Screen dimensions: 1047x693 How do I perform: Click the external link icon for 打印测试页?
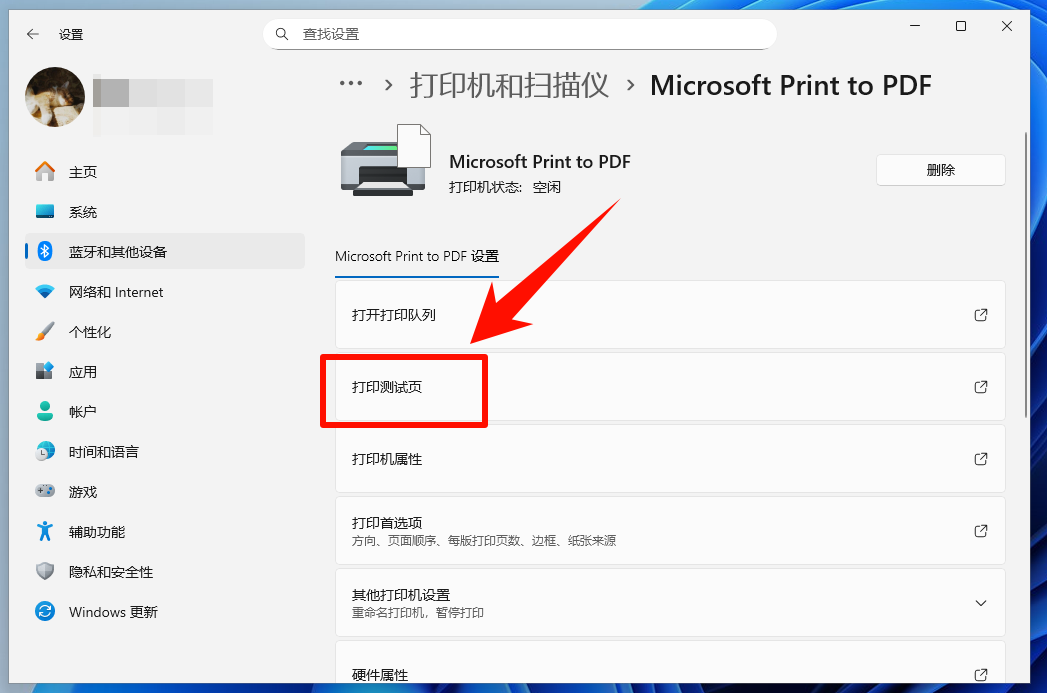click(980, 387)
